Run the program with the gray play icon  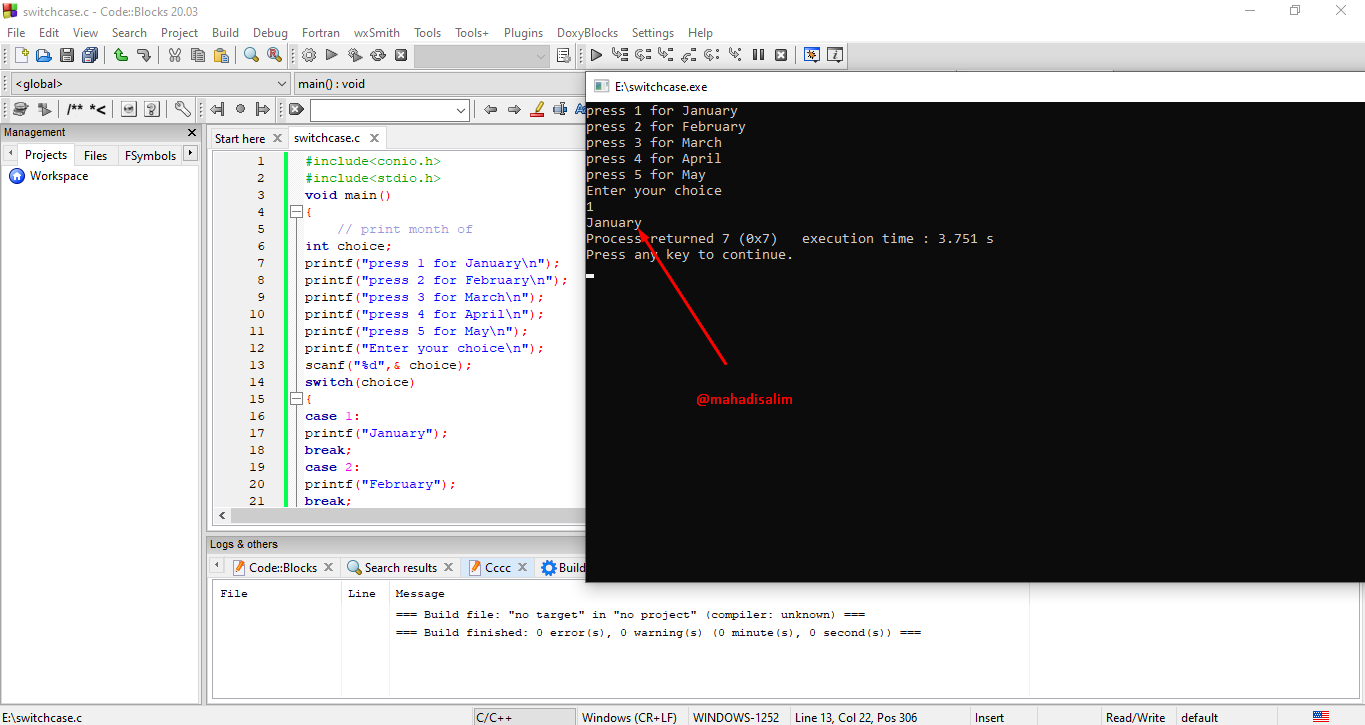pos(332,56)
